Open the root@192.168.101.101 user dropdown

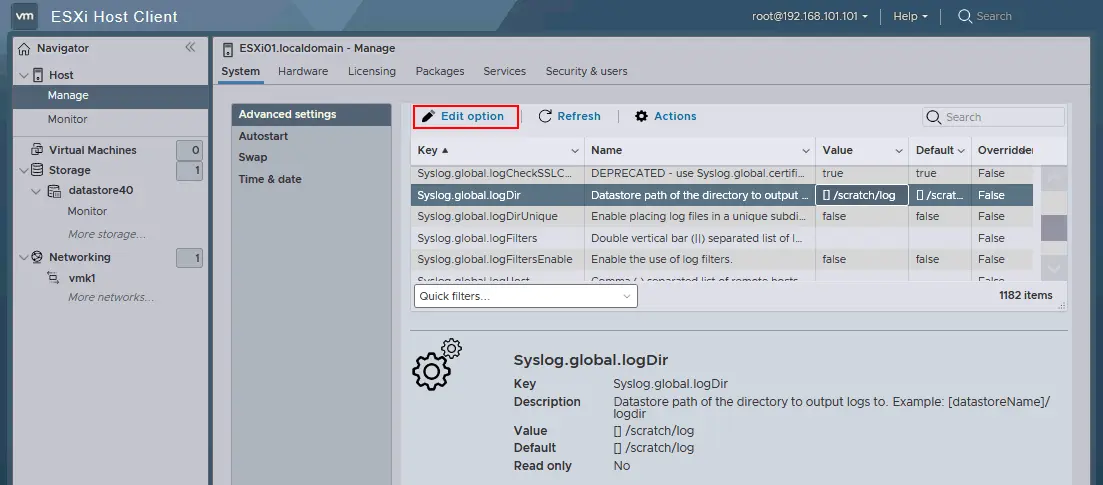[810, 16]
